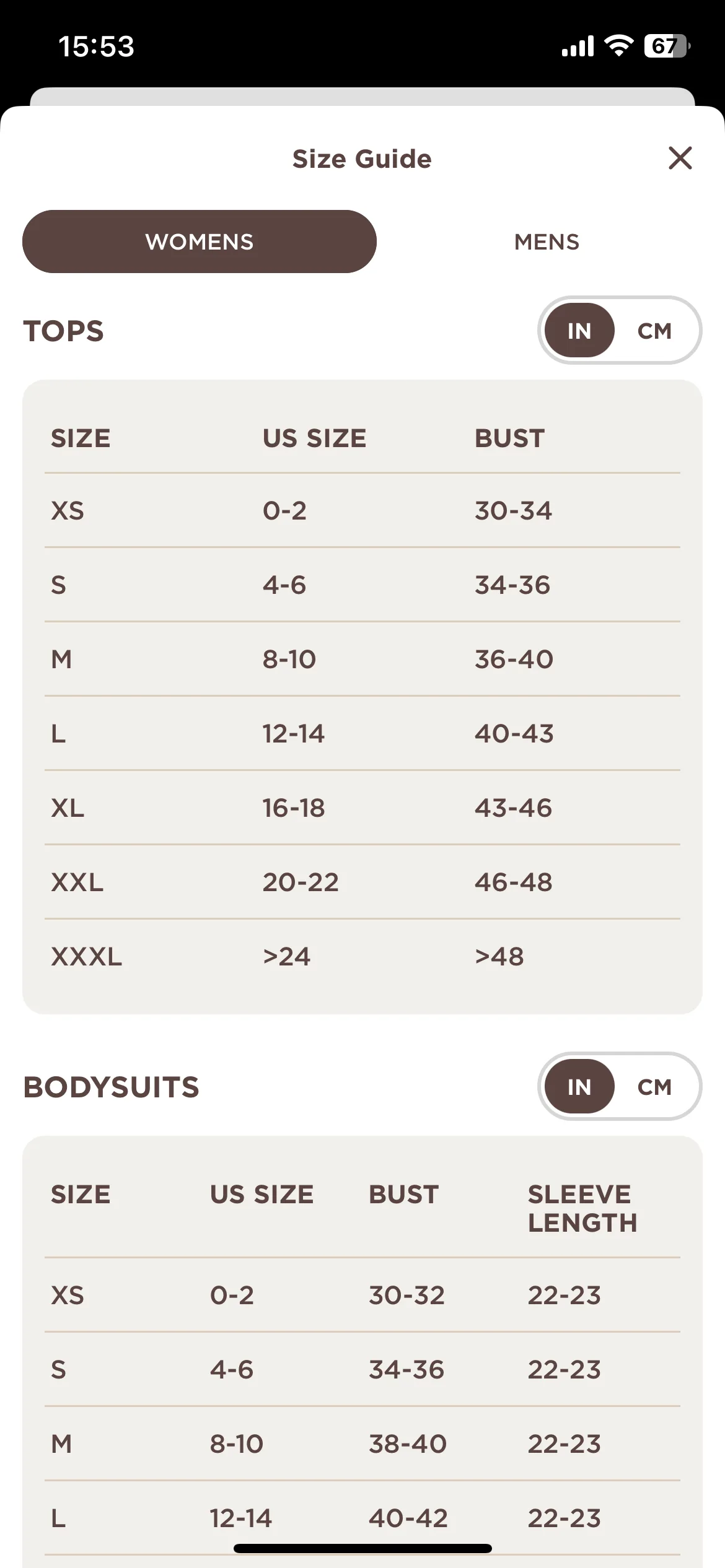Tap the Tops L bust value 40-43

tap(514, 734)
